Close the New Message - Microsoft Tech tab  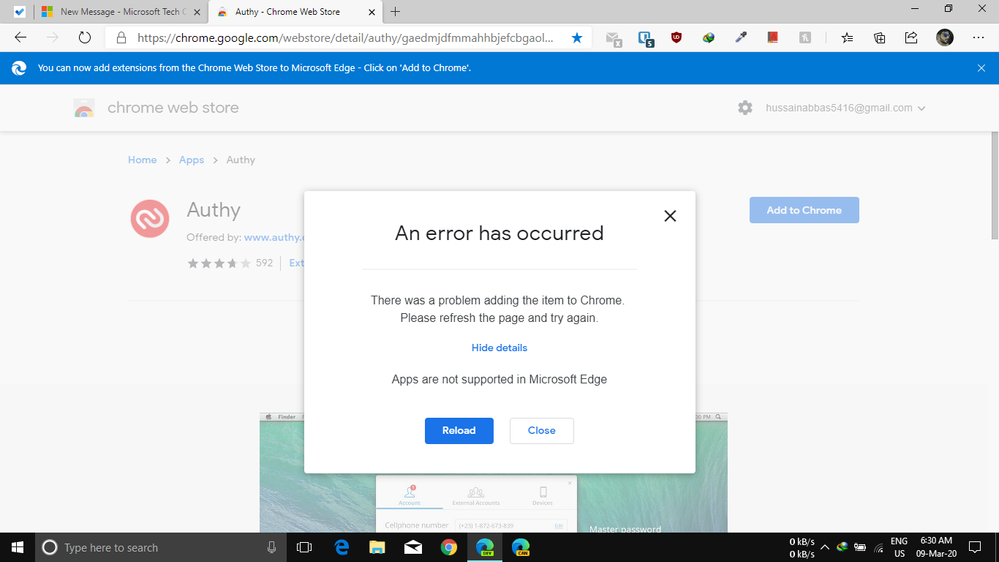197,12
